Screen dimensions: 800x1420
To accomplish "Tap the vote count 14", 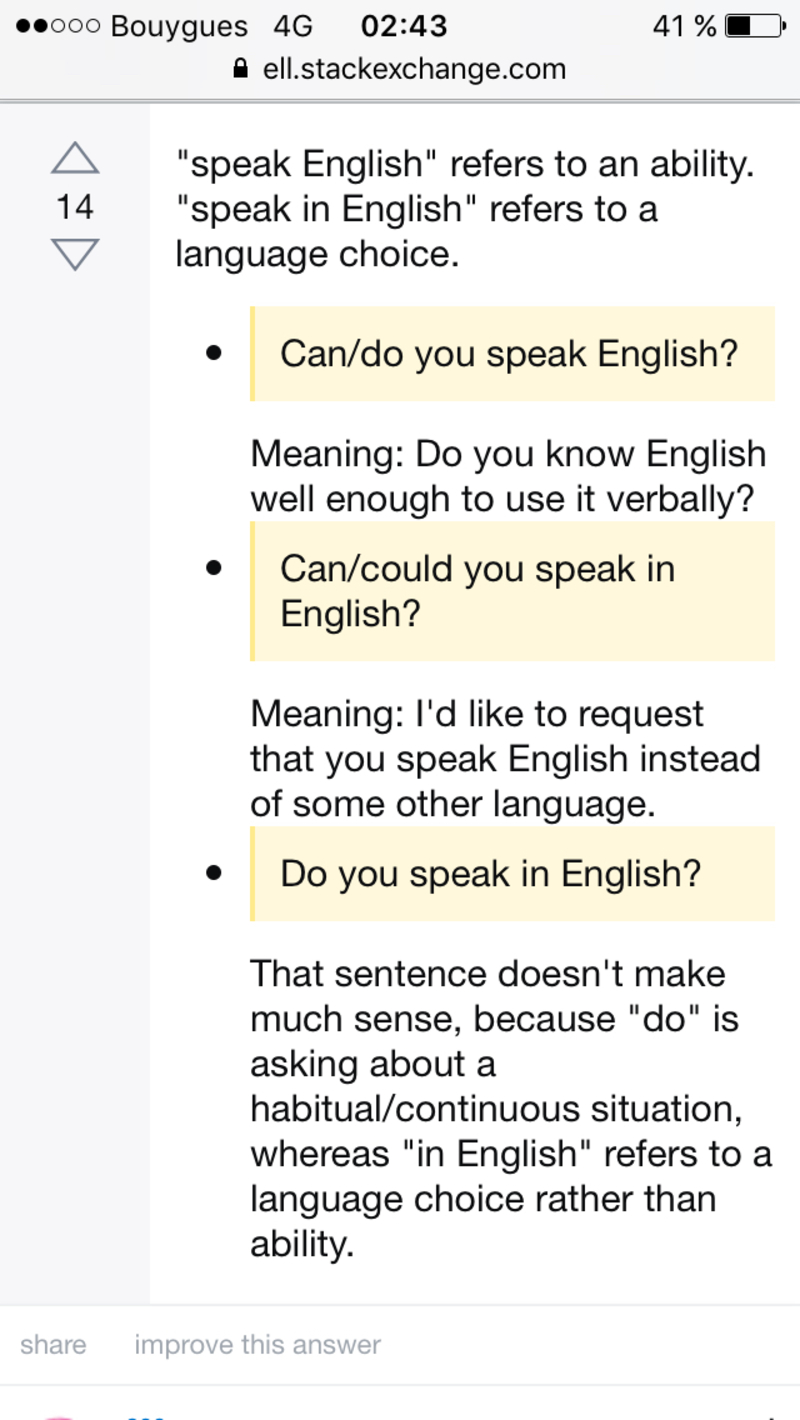I will 75,207.
